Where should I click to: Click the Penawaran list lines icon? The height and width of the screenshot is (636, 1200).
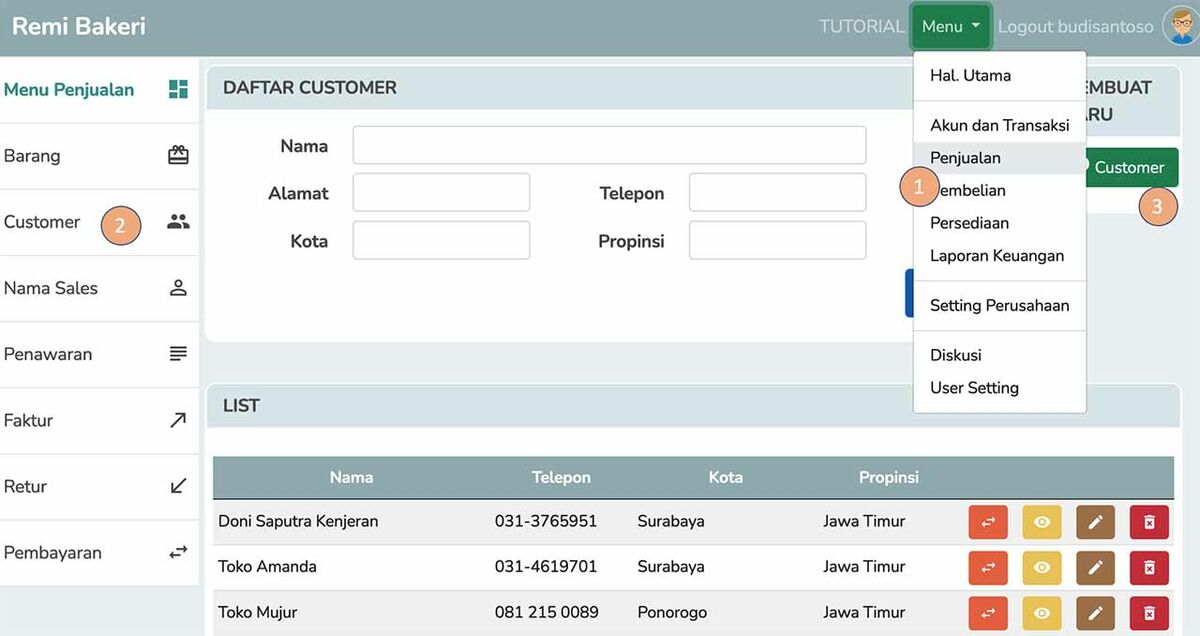click(x=178, y=354)
